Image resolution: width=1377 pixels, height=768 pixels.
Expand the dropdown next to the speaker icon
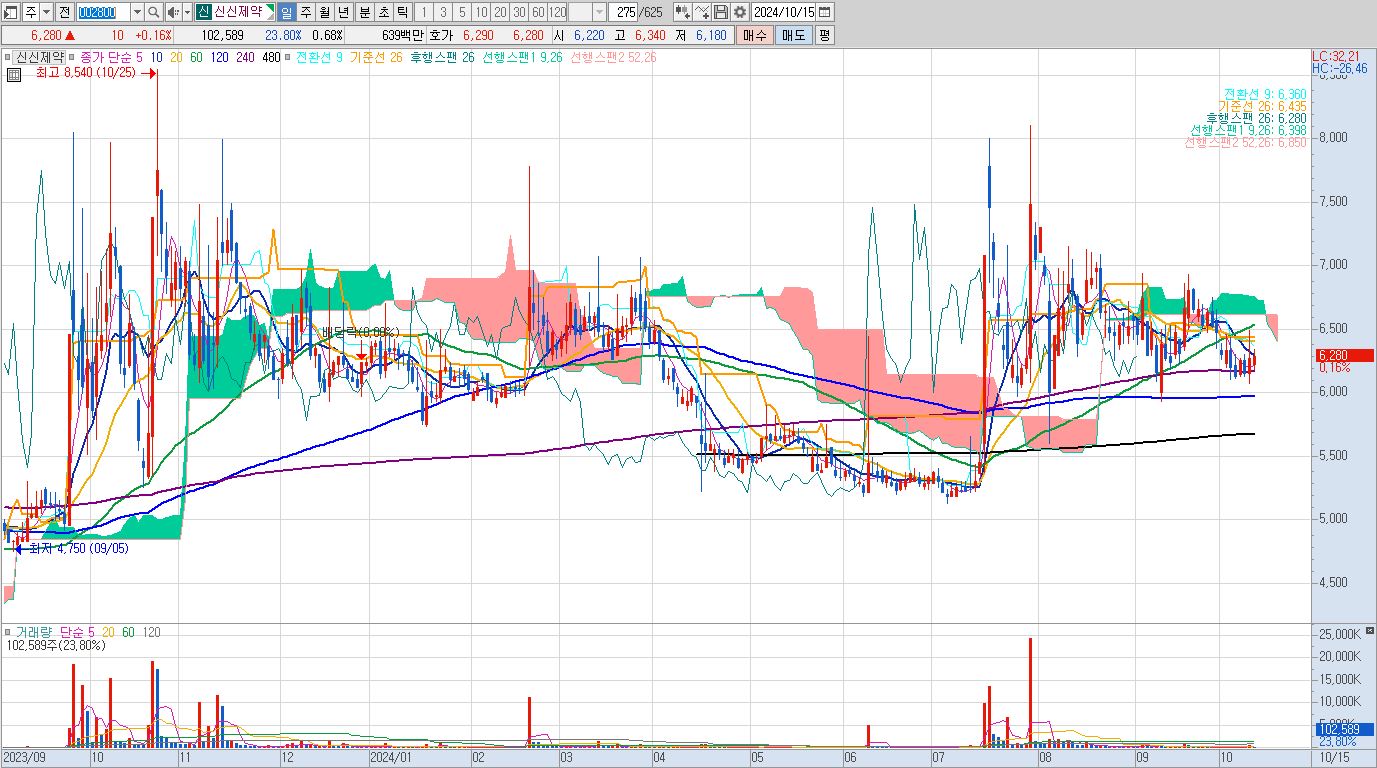[x=187, y=12]
